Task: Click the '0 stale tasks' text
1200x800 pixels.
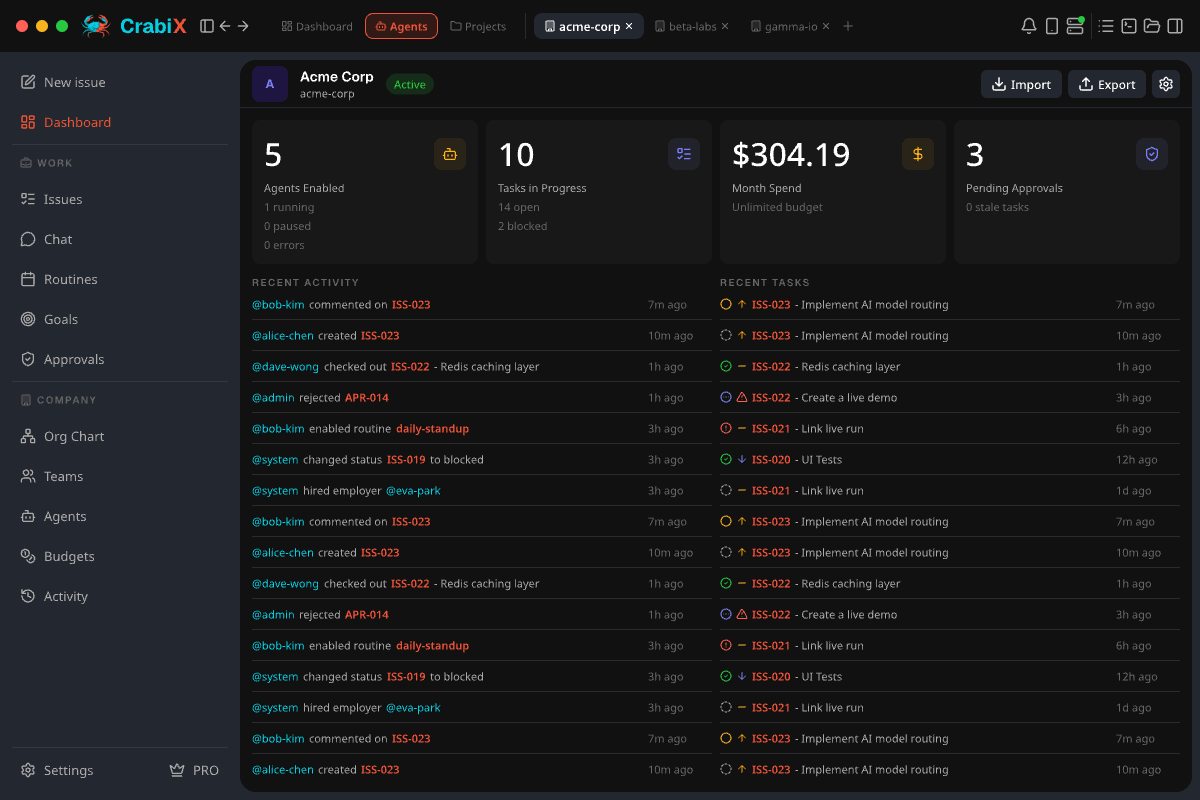Action: pos(997,207)
